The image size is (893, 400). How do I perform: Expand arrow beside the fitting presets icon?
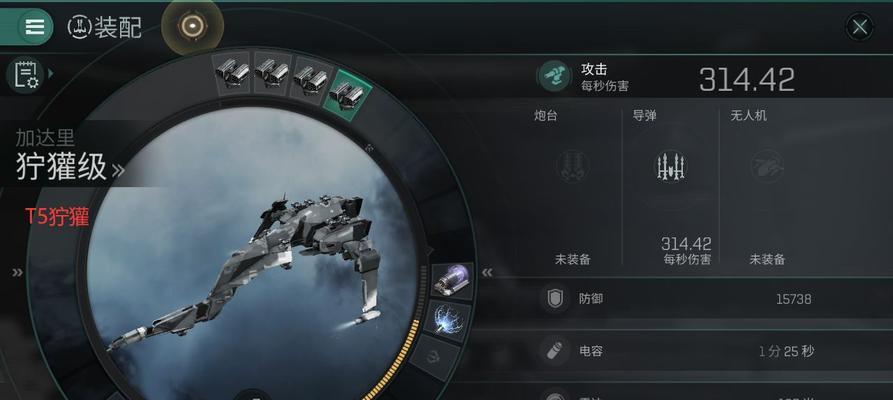[x=51, y=74]
